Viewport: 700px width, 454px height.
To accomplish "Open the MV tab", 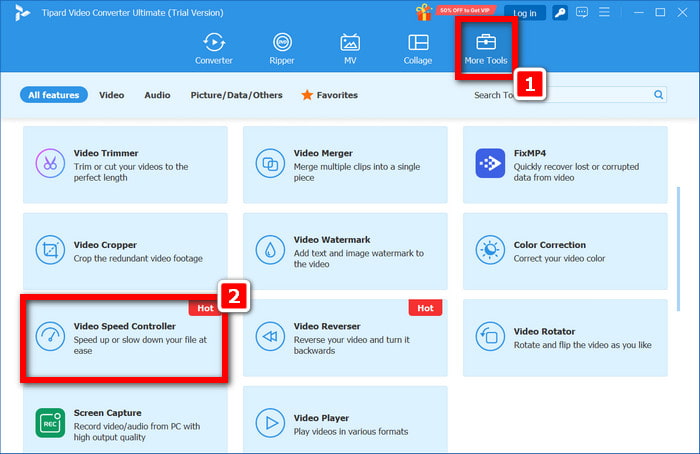I will pos(350,49).
